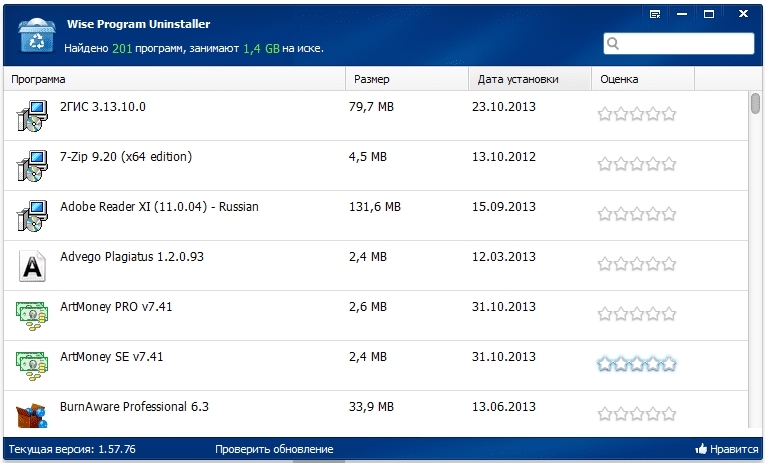Viewport: 765px width, 463px height.
Task: Click the ArtMoney PRO money icon
Action: click(x=32, y=316)
